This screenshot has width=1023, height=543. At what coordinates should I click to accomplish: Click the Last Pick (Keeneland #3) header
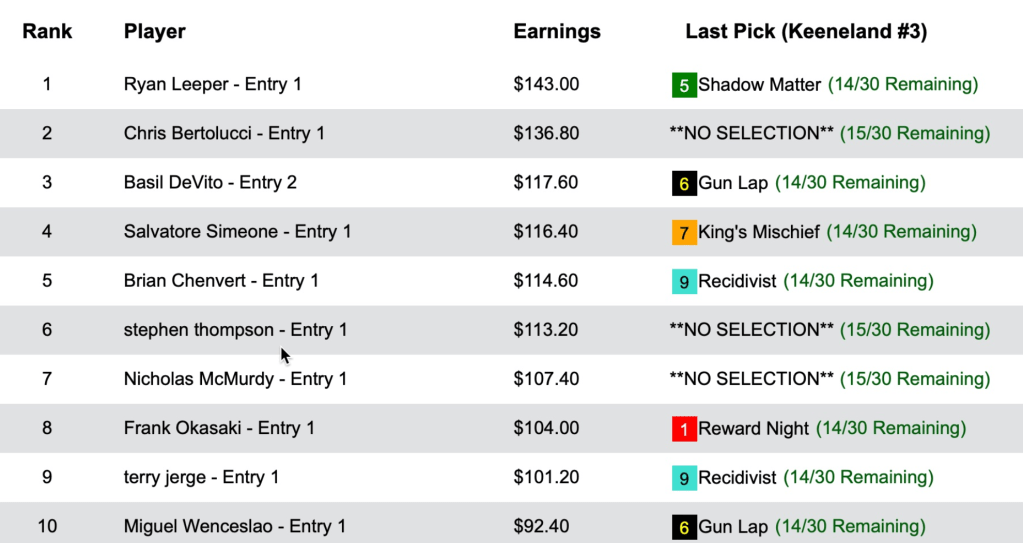pyautogui.click(x=806, y=31)
